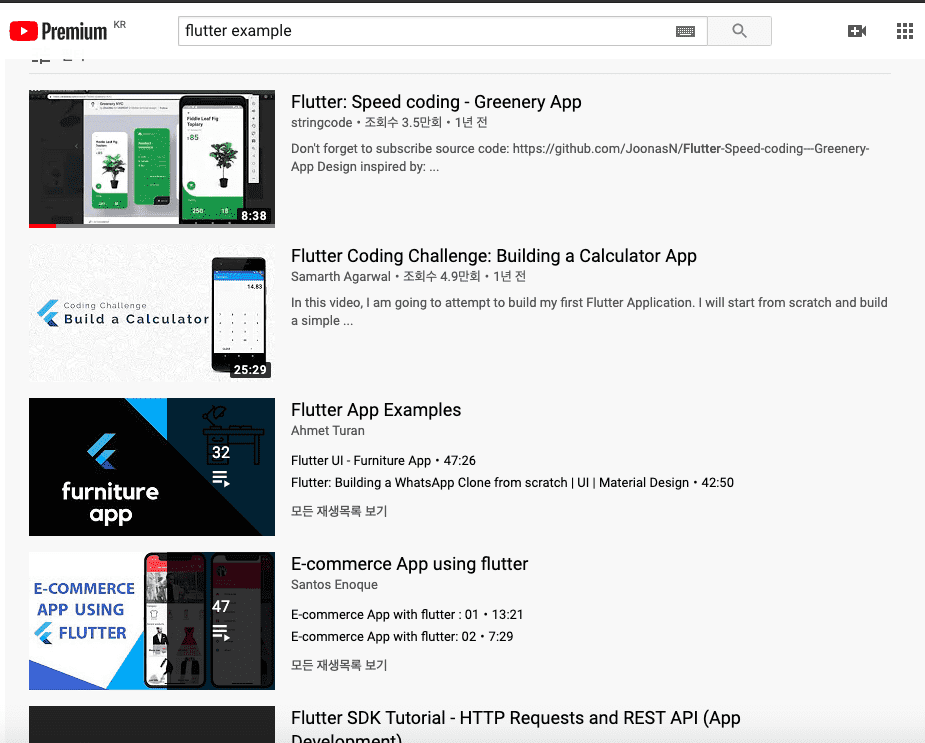Open the Greenery App video thumbnail
Screen dimensions: 925x743
click(152, 159)
